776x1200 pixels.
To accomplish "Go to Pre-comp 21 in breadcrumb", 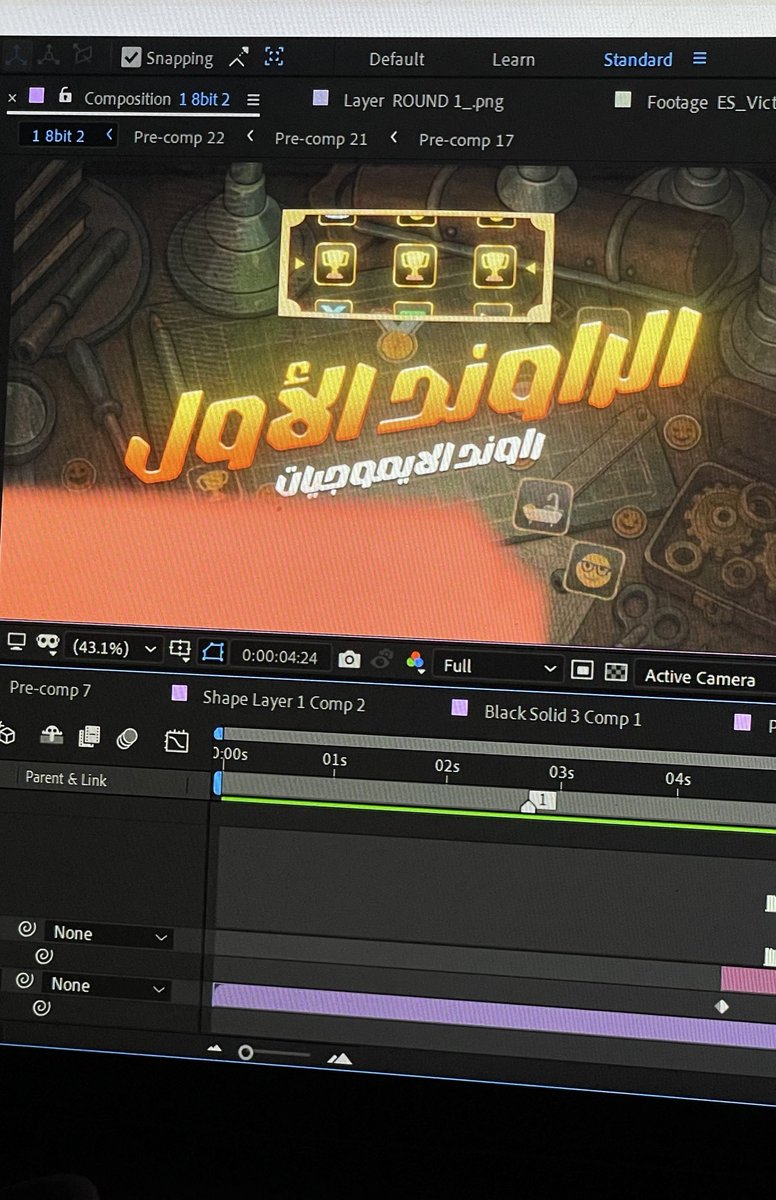I will pyautogui.click(x=321, y=139).
